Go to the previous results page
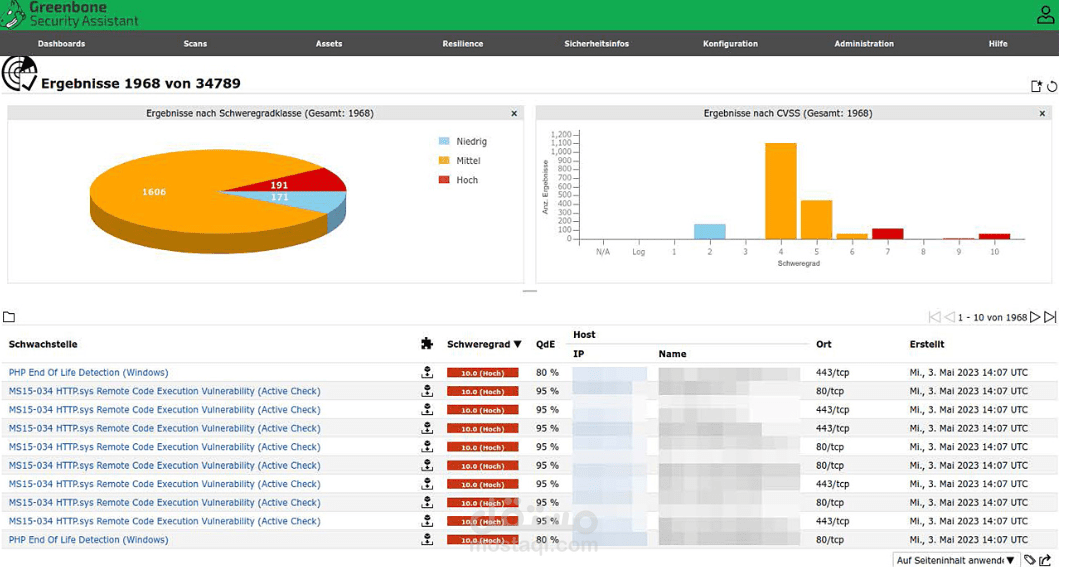 [949, 317]
